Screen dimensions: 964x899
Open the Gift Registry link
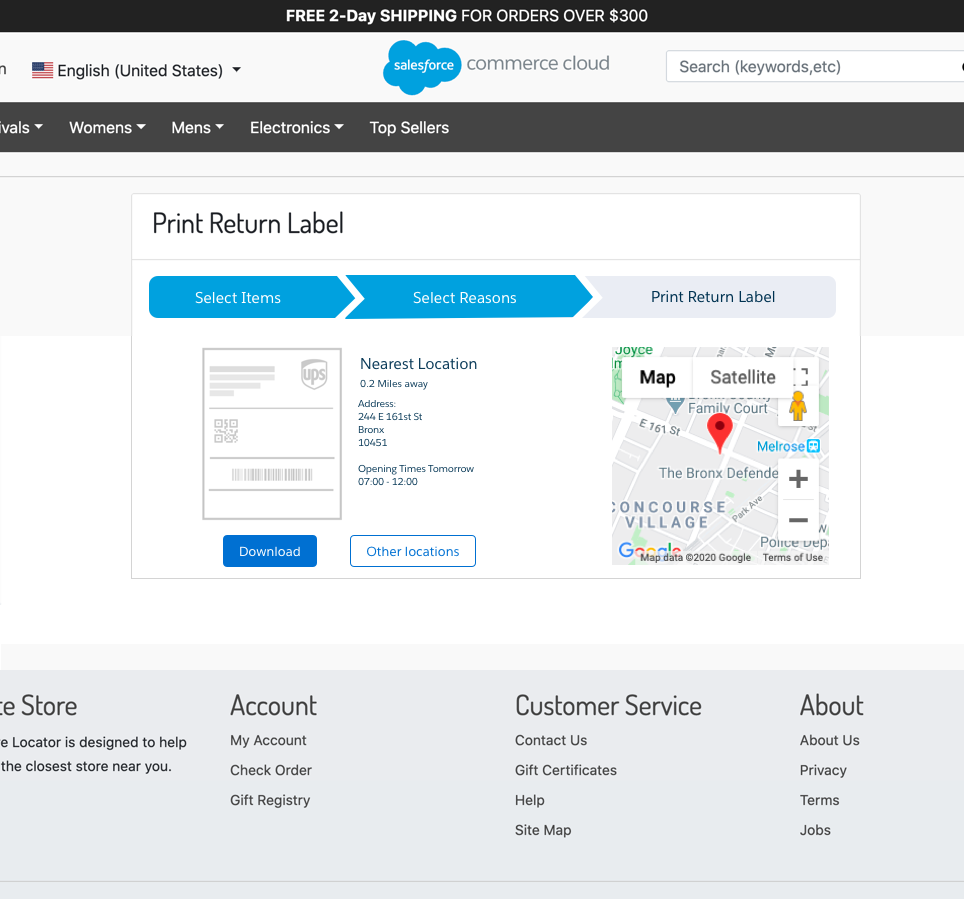point(270,800)
